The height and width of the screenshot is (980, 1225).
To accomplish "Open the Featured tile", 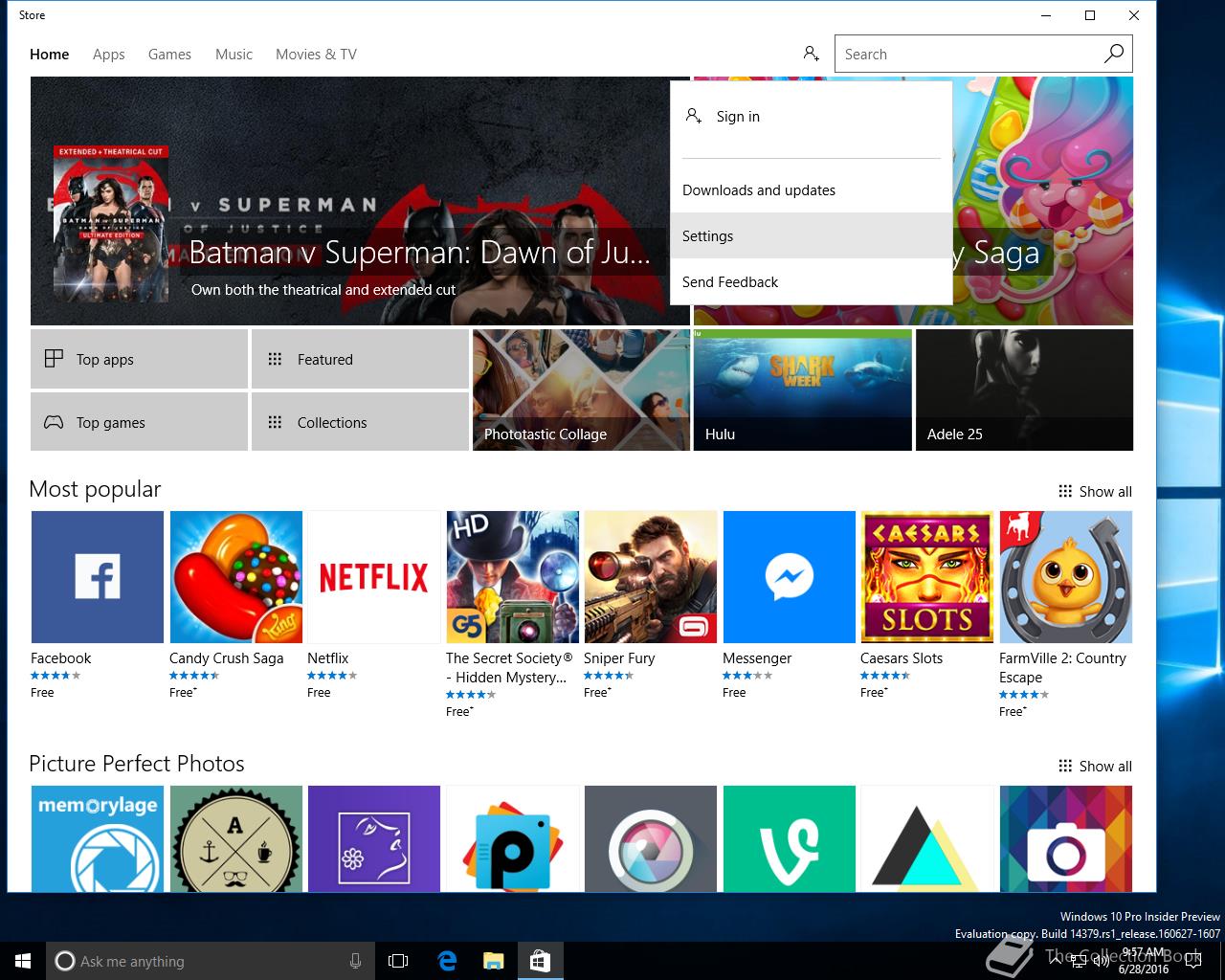I will [x=360, y=359].
